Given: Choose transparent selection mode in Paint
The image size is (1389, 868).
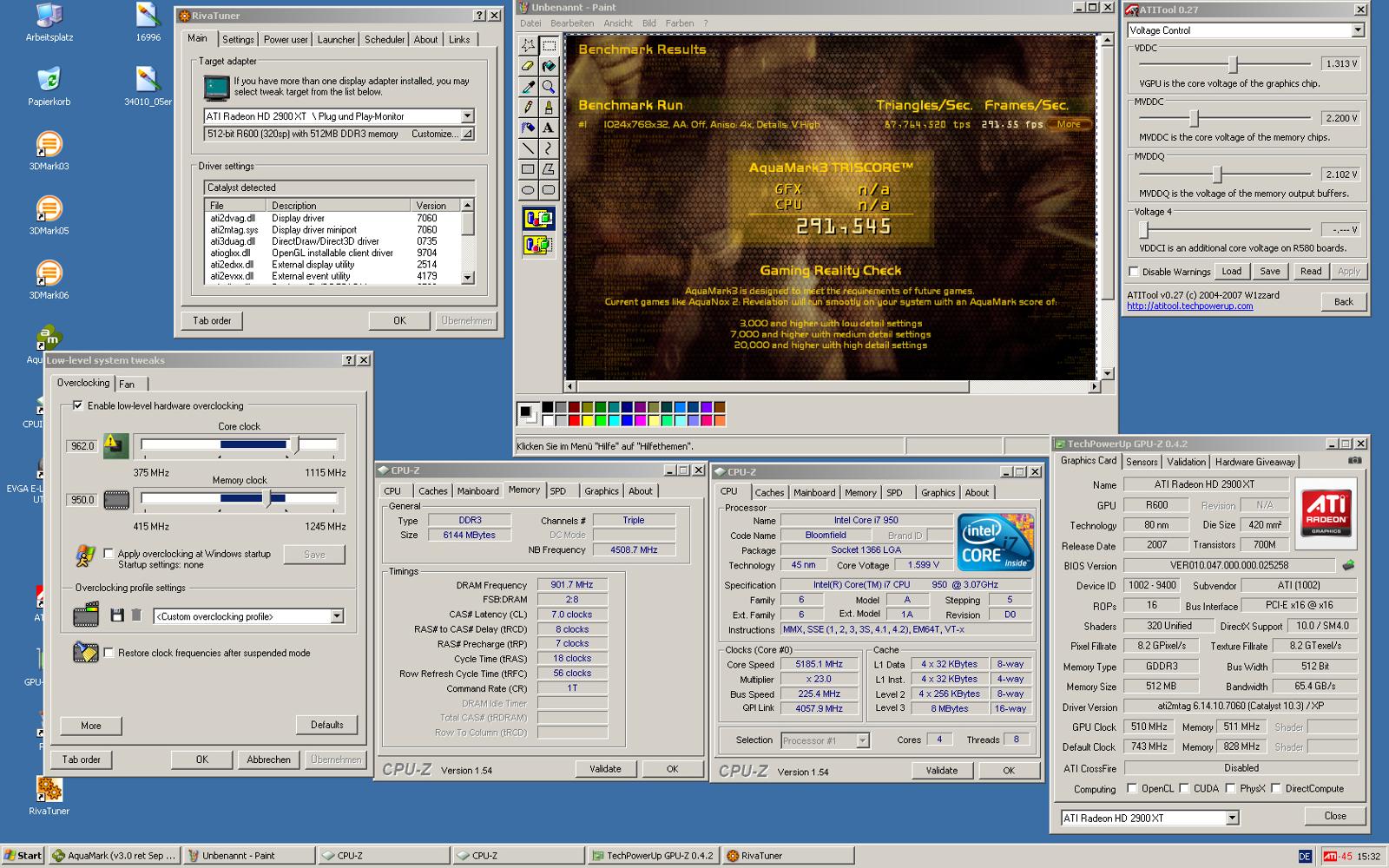Looking at the screenshot, I should click(538, 246).
